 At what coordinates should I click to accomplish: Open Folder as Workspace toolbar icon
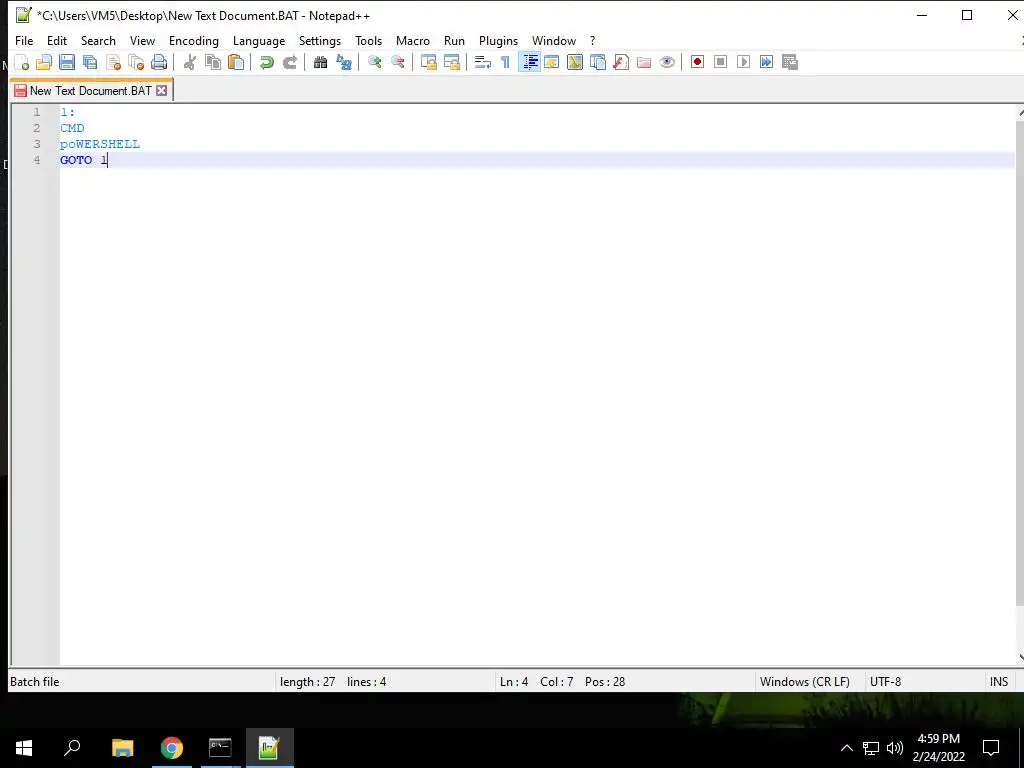tap(644, 62)
